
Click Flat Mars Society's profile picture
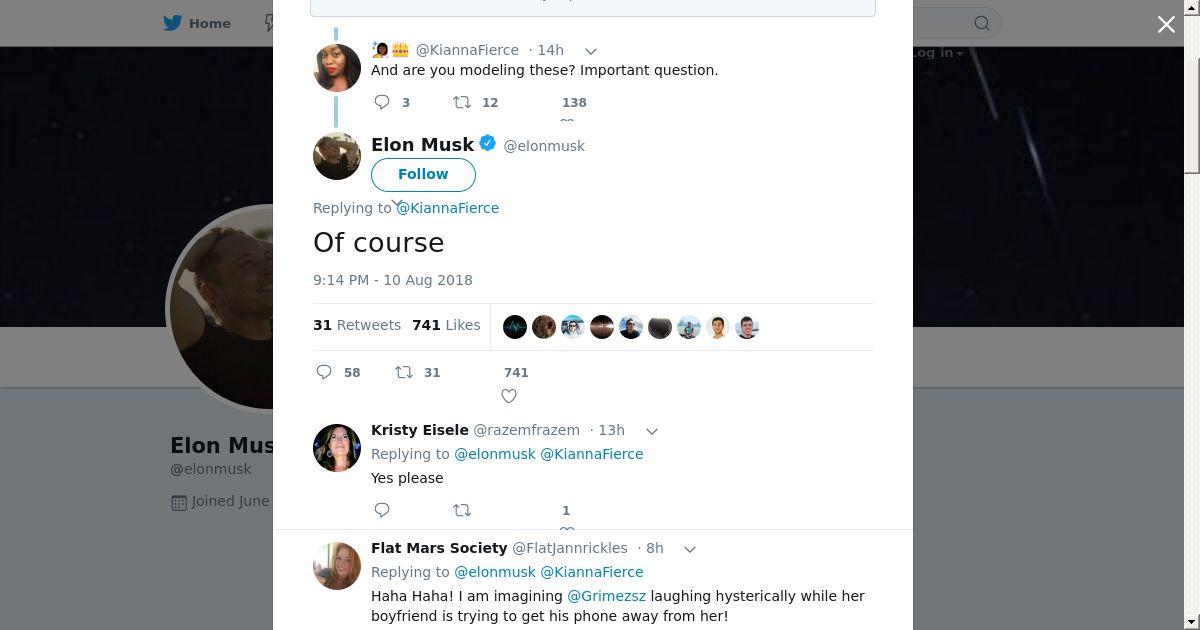pyautogui.click(x=337, y=566)
